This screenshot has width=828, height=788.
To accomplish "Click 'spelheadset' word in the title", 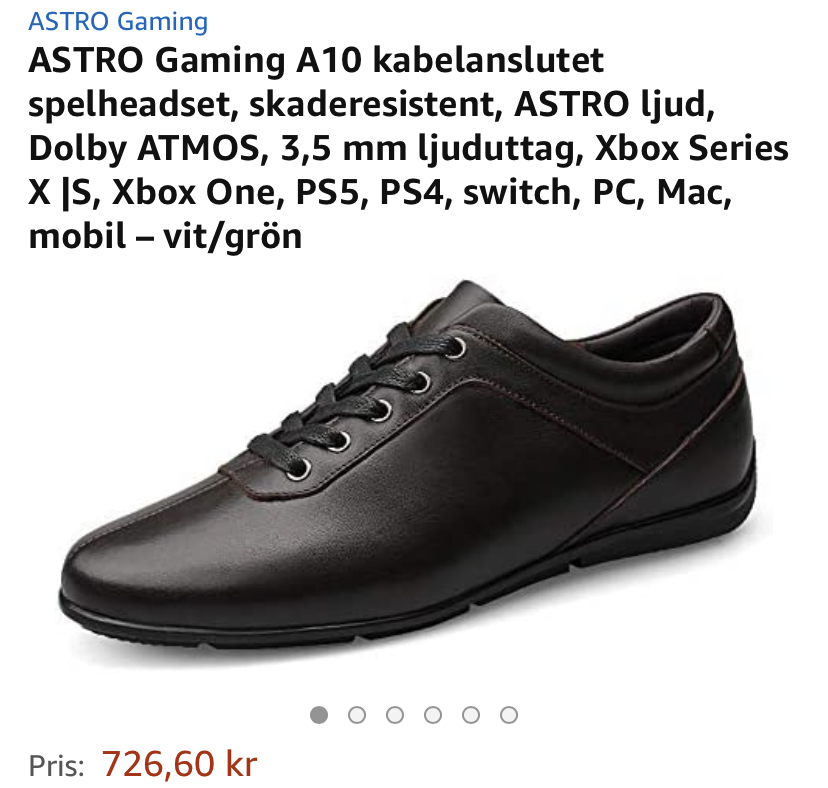I will [x=129, y=105].
